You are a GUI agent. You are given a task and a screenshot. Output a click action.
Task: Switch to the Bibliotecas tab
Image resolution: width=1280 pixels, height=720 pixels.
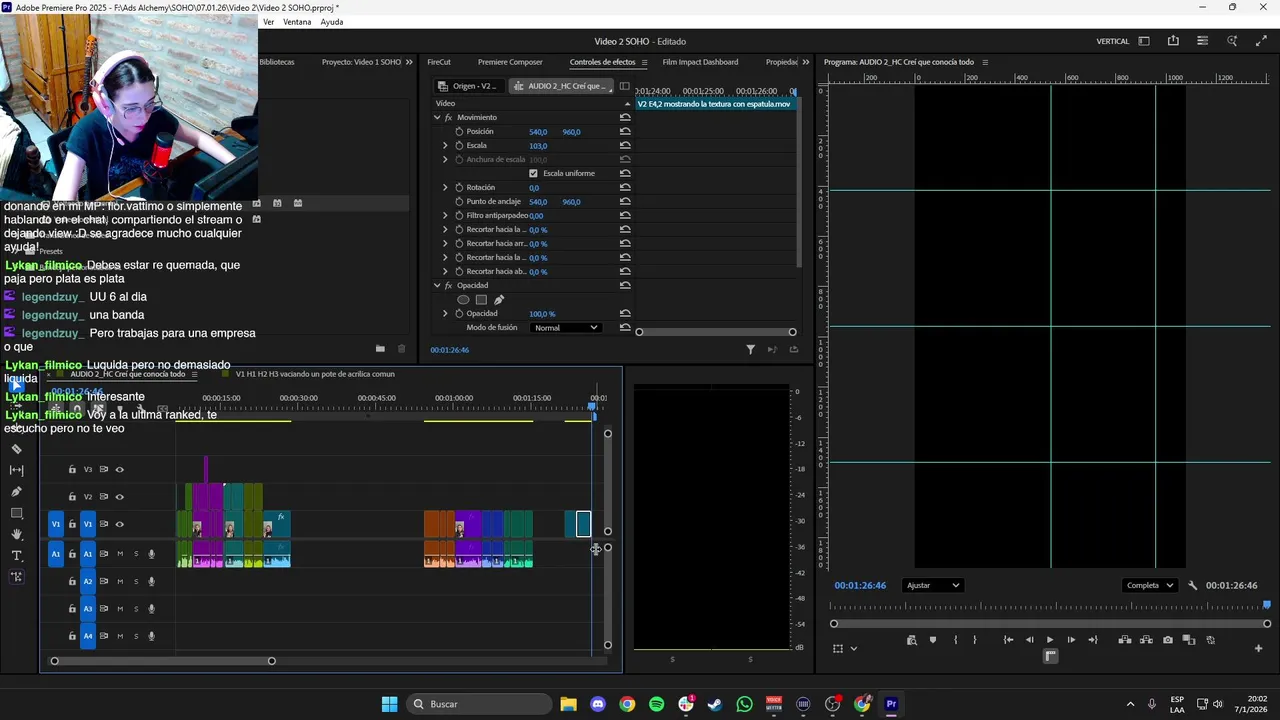[277, 62]
